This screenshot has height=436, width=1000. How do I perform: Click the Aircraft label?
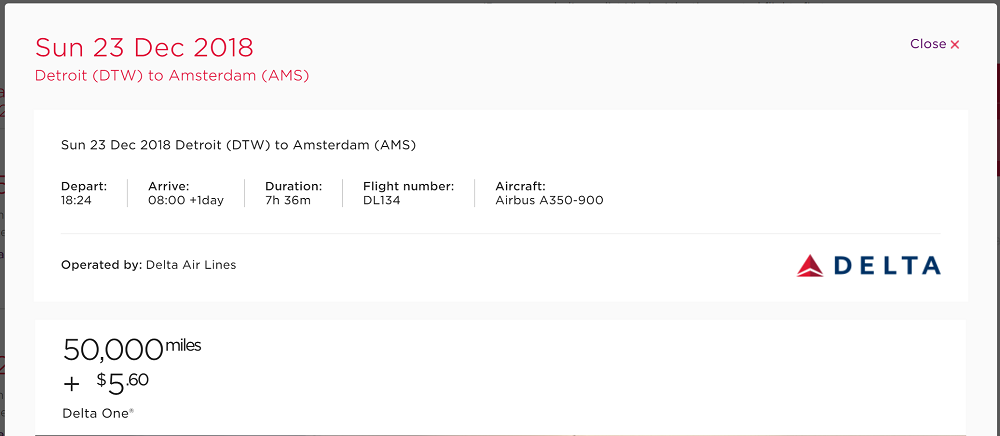coord(520,186)
